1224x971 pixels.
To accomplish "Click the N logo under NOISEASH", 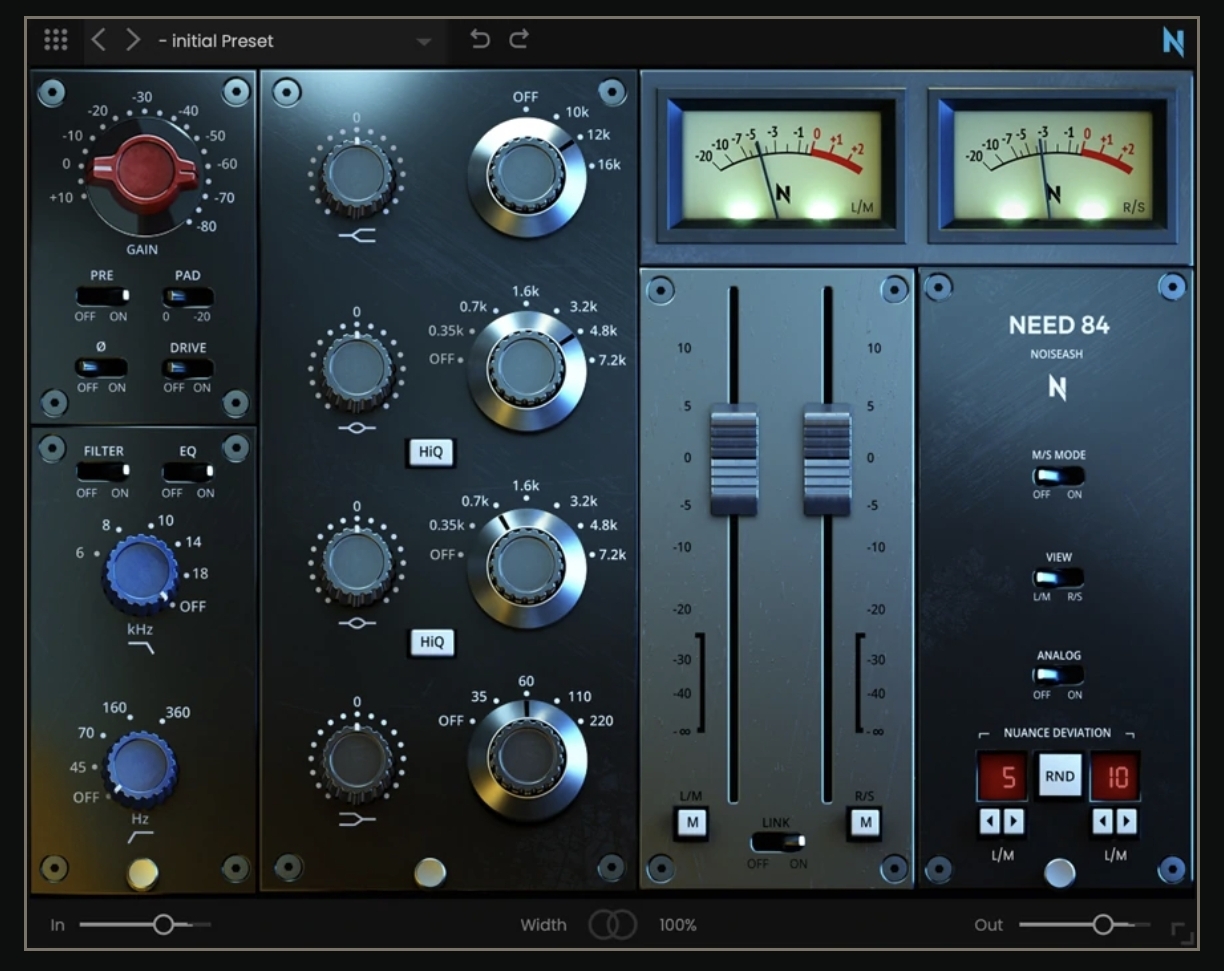I will pyautogui.click(x=1057, y=387).
